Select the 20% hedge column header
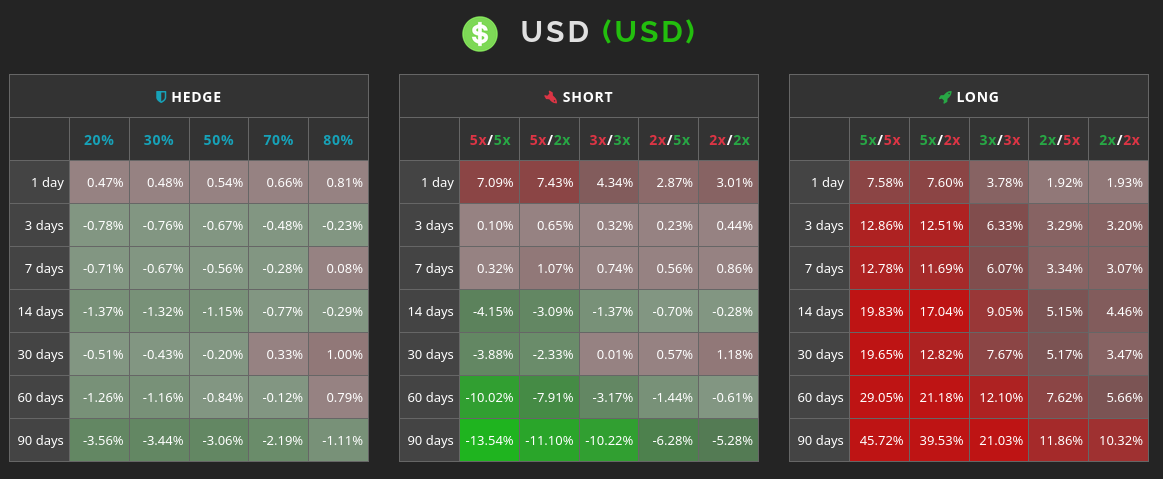Viewport: 1163px width, 479px height. coord(99,139)
